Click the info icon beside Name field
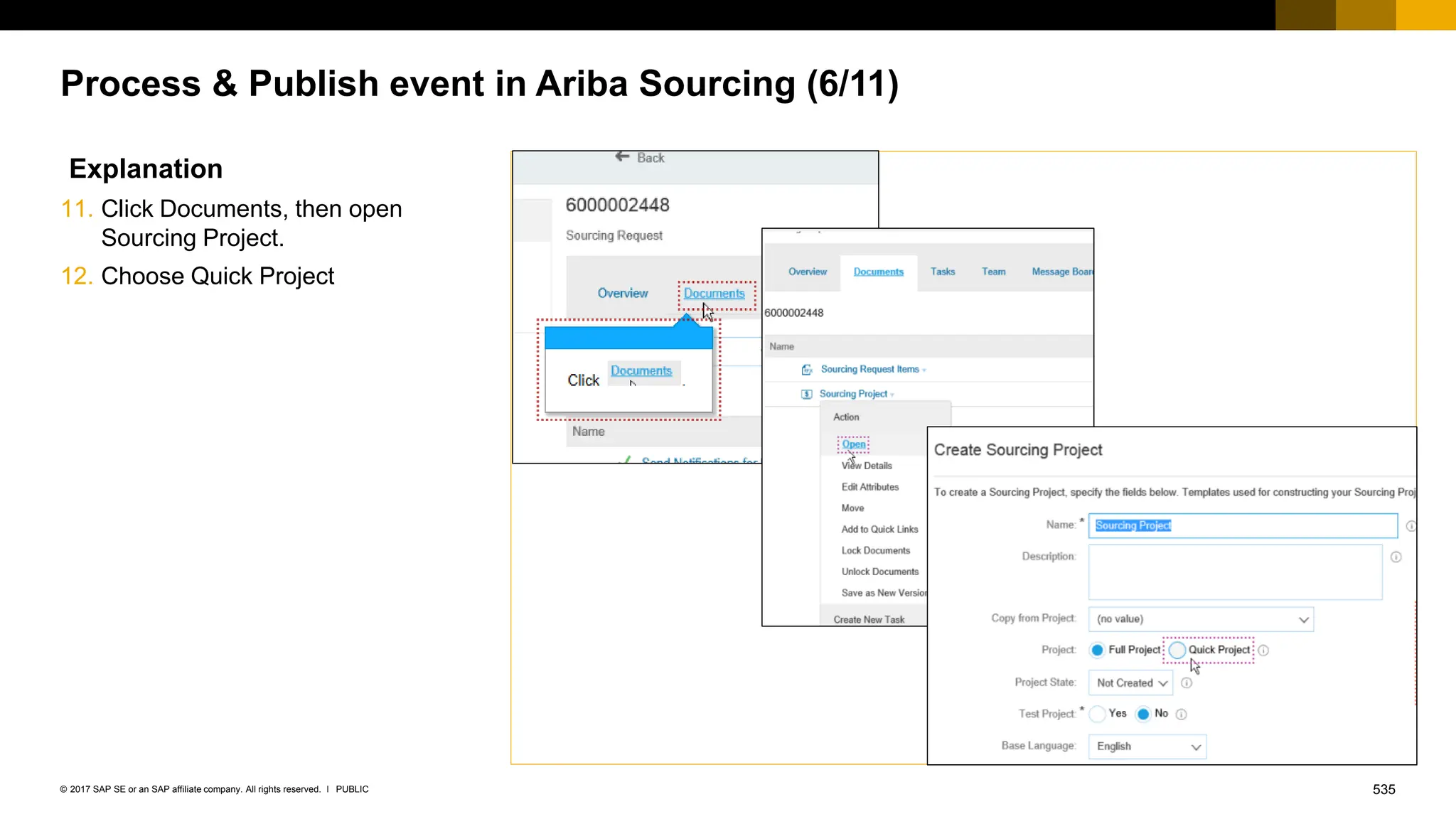Image resolution: width=1456 pixels, height=819 pixels. point(1410,526)
